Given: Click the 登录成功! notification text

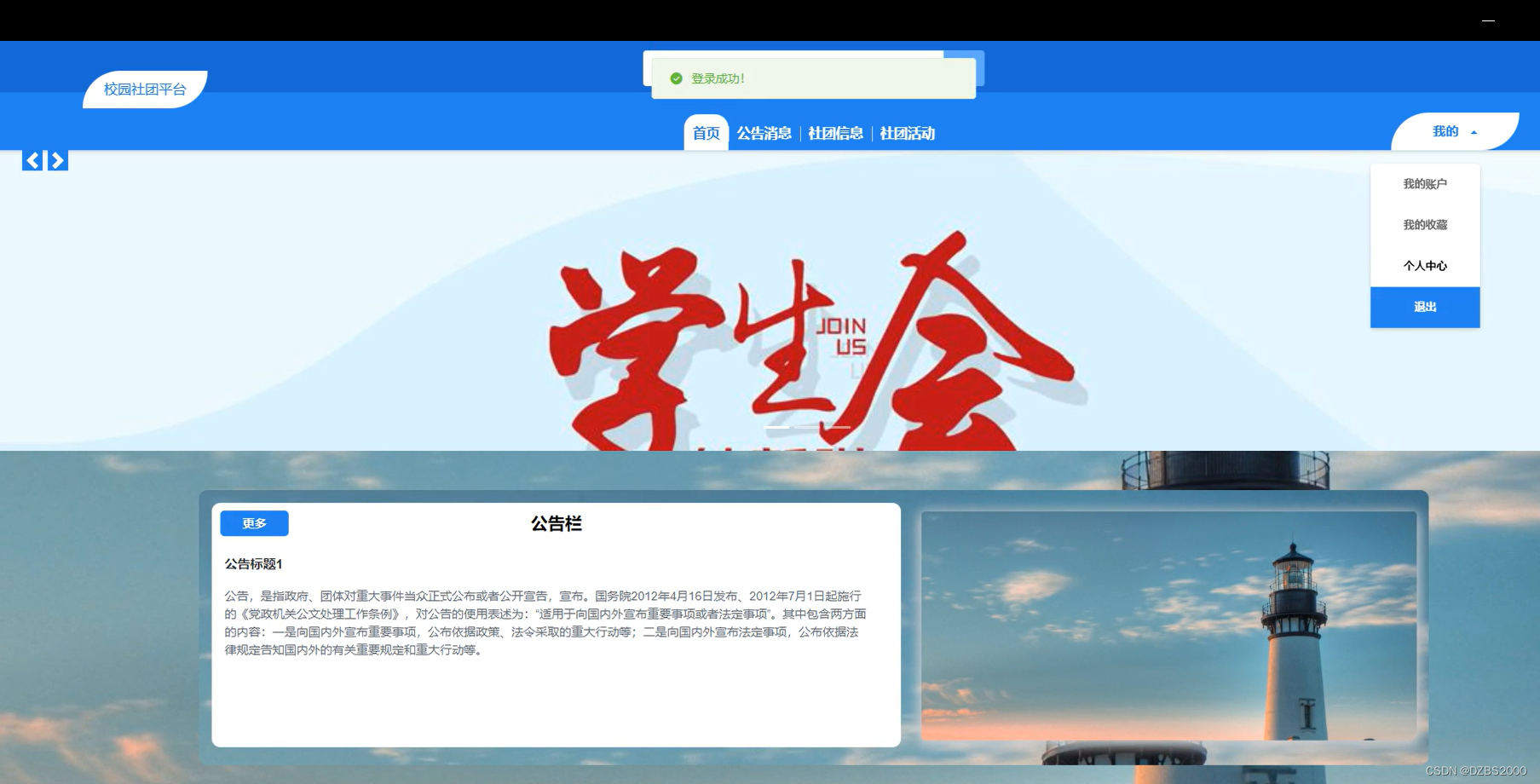Looking at the screenshot, I should 718,78.
